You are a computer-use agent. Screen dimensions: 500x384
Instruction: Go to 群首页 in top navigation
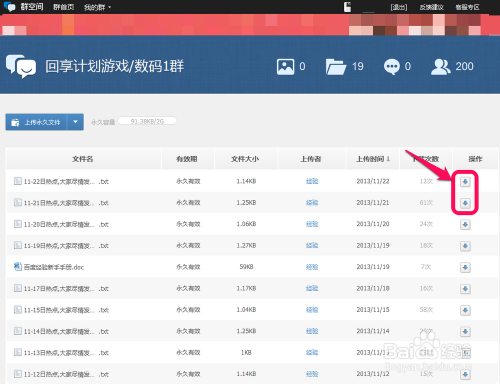pyautogui.click(x=63, y=7)
